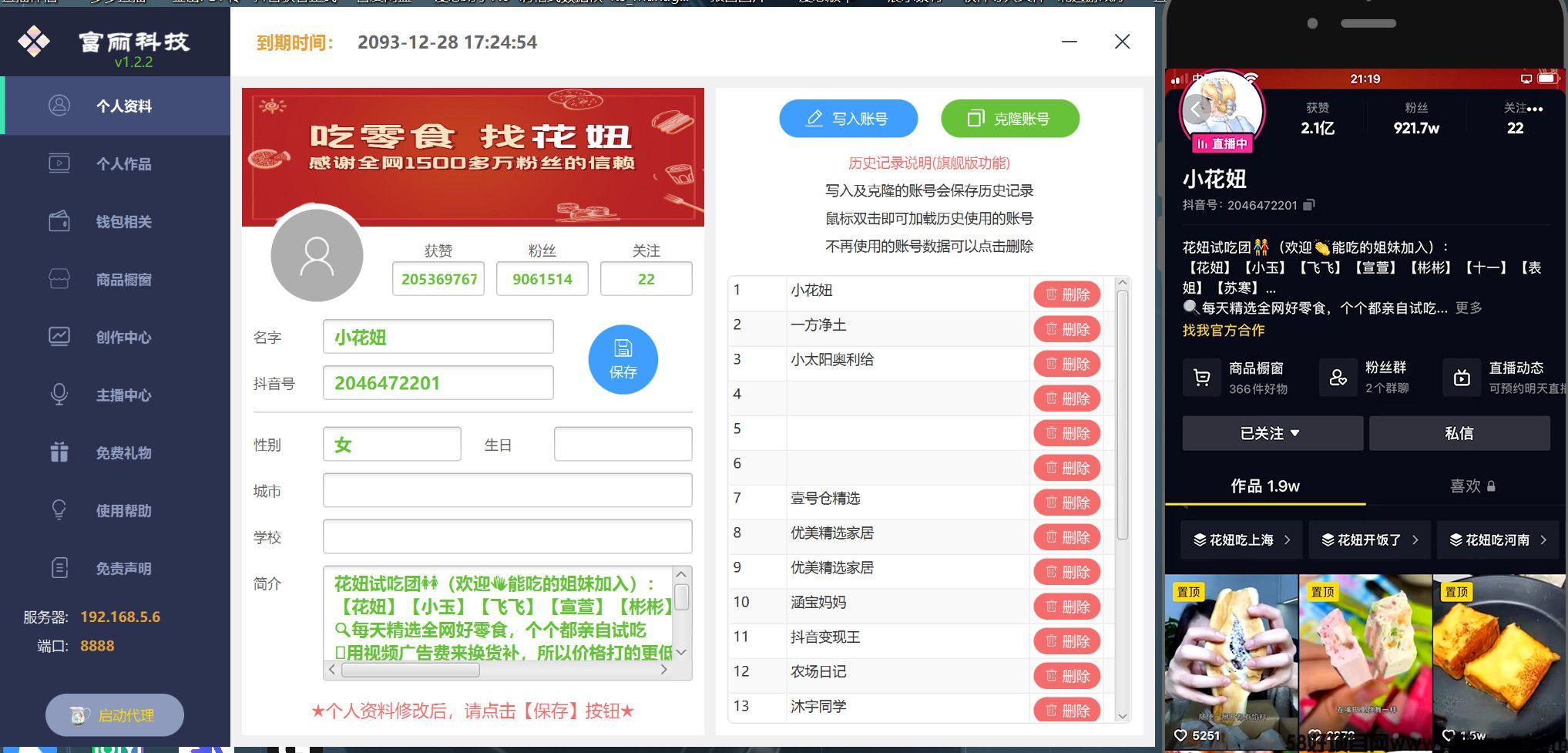Click the 简介 box scroll right arrow
The width and height of the screenshot is (1568, 753).
(x=664, y=670)
